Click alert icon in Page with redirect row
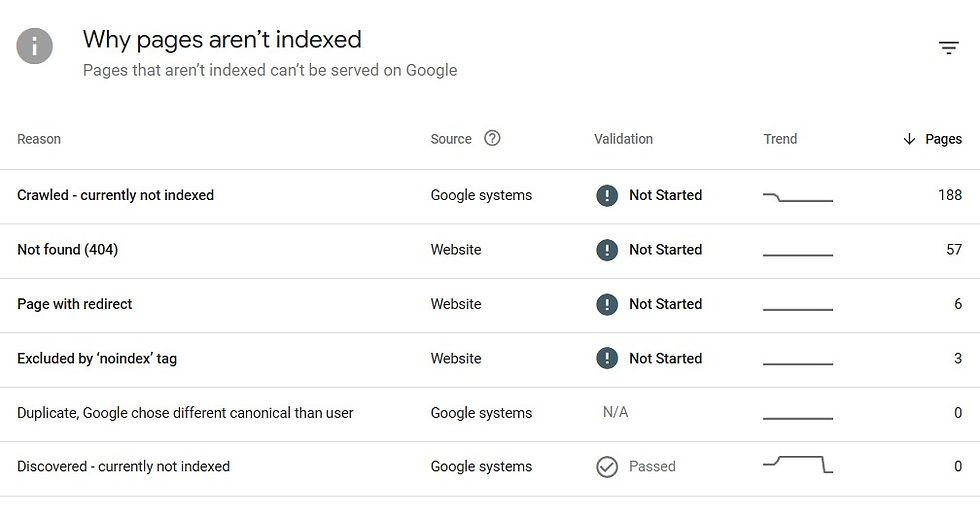This screenshot has width=980, height=513. pos(607,304)
